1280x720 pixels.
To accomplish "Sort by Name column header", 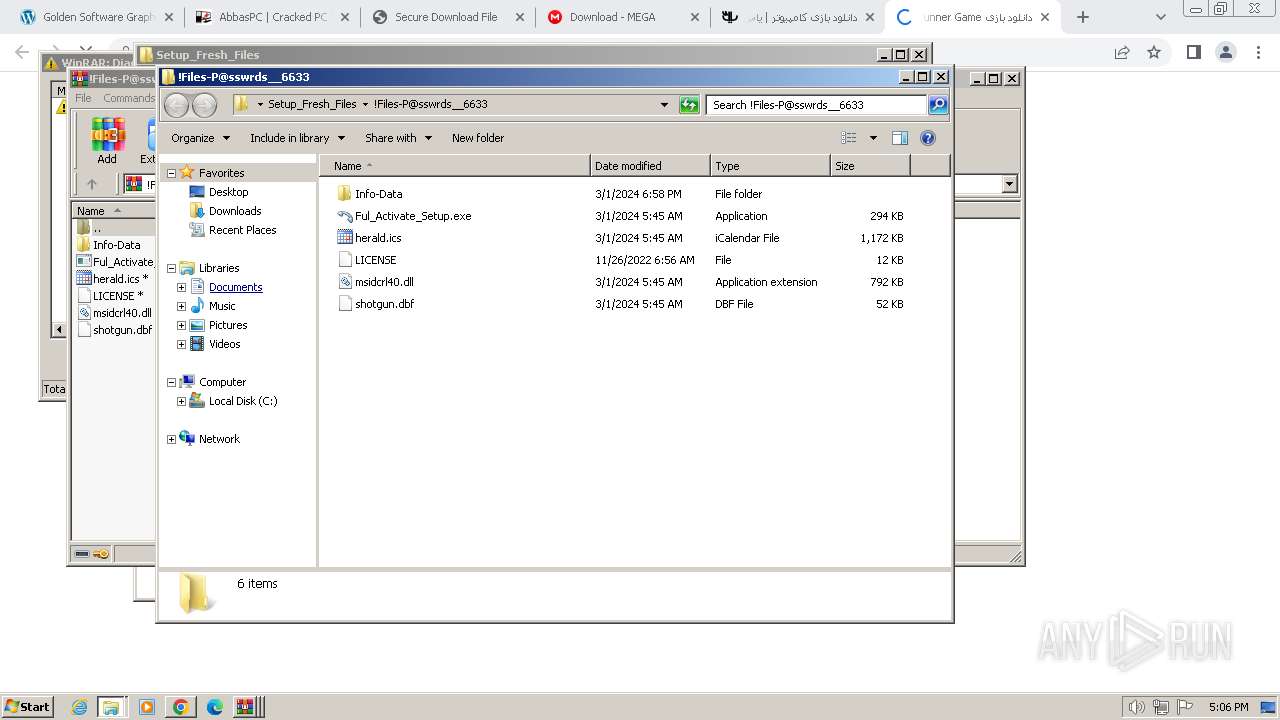I will pyautogui.click(x=455, y=166).
